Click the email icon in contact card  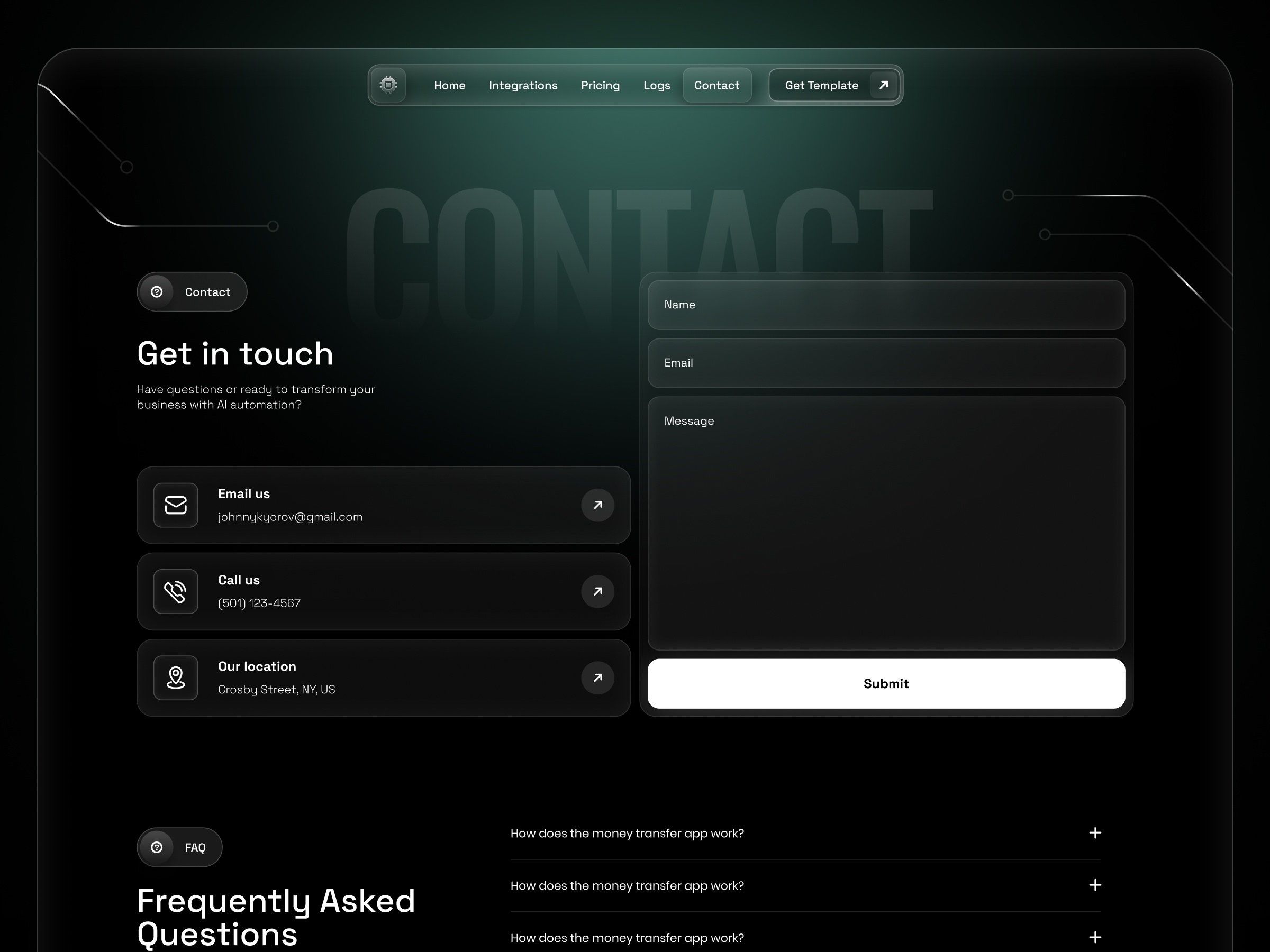(x=176, y=505)
